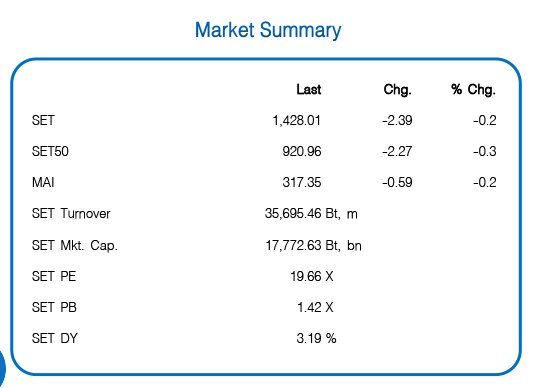Select SET50 last value 920.96
This screenshot has height=388, width=540.
tap(302, 151)
